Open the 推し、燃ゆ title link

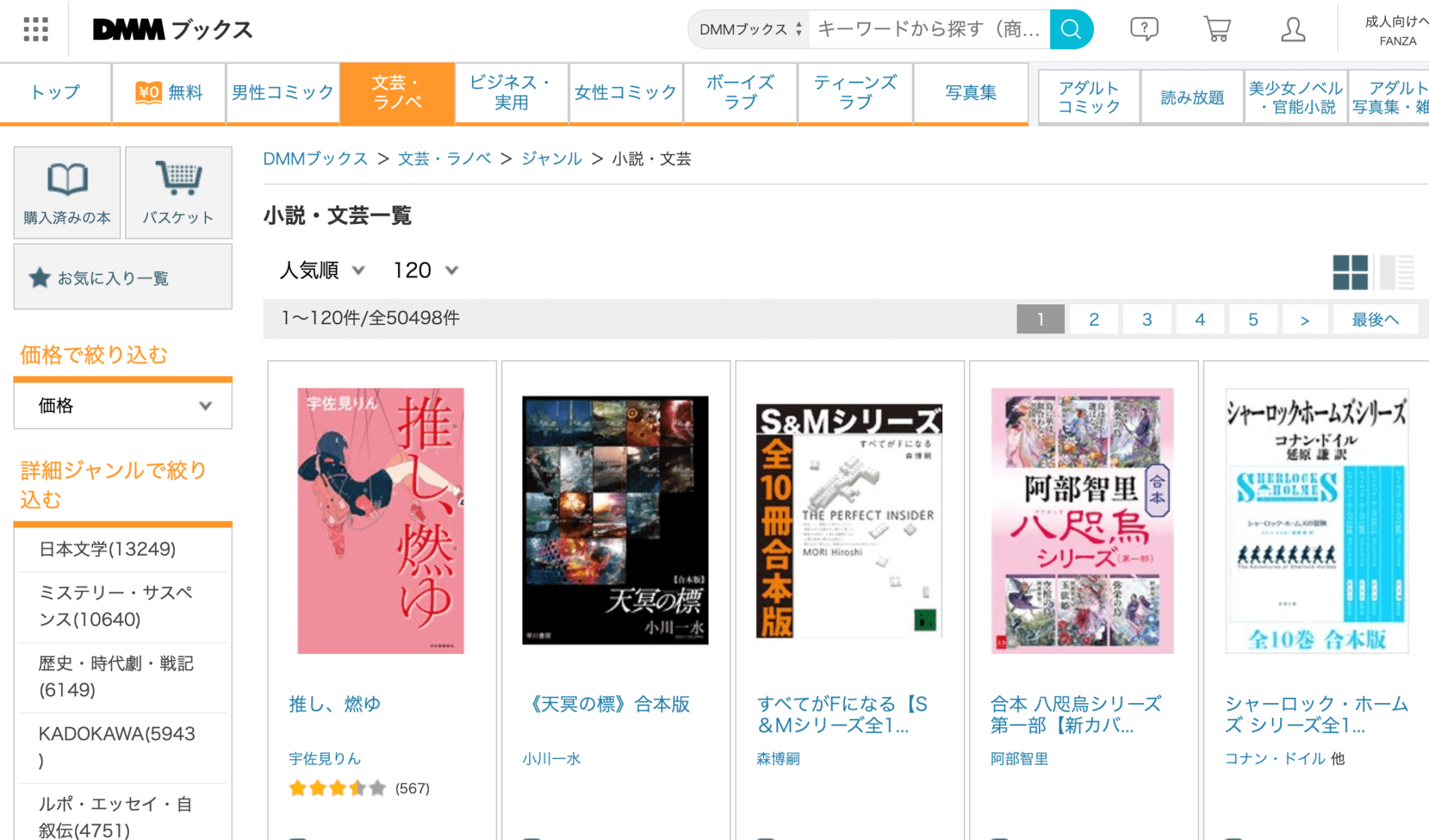tap(334, 704)
